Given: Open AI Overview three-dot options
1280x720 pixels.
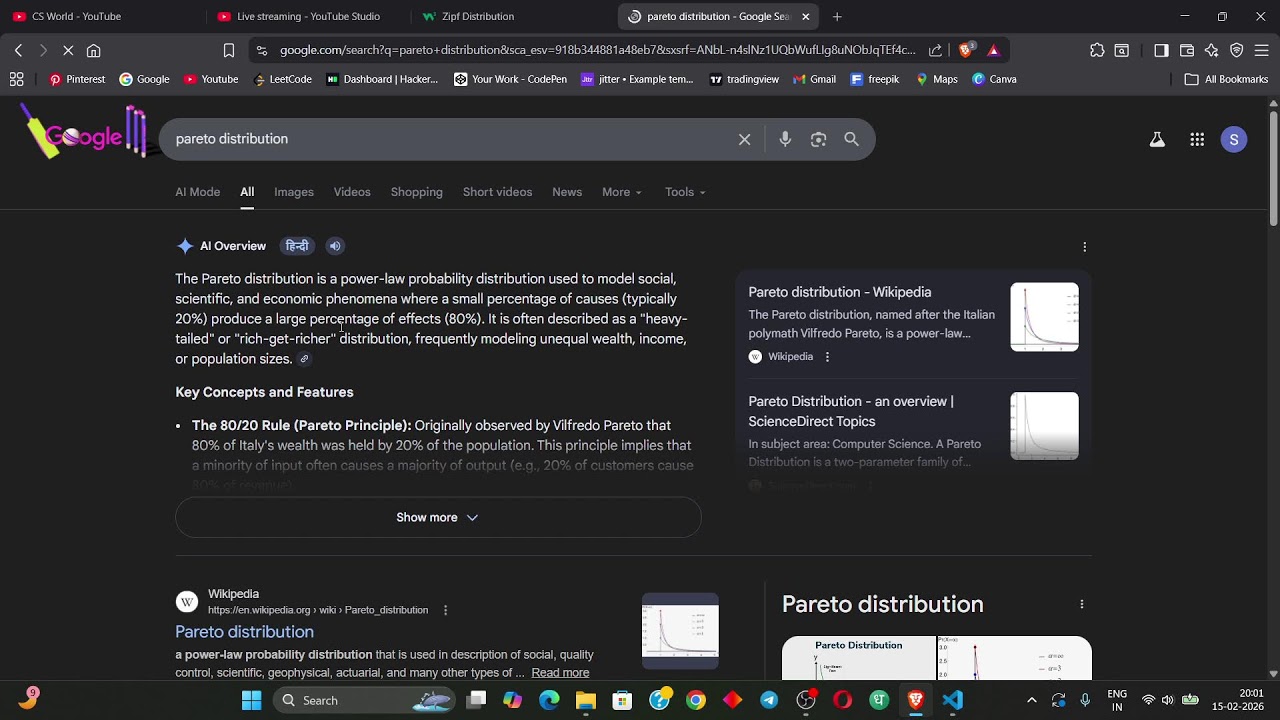Looking at the screenshot, I should click(x=1085, y=247).
